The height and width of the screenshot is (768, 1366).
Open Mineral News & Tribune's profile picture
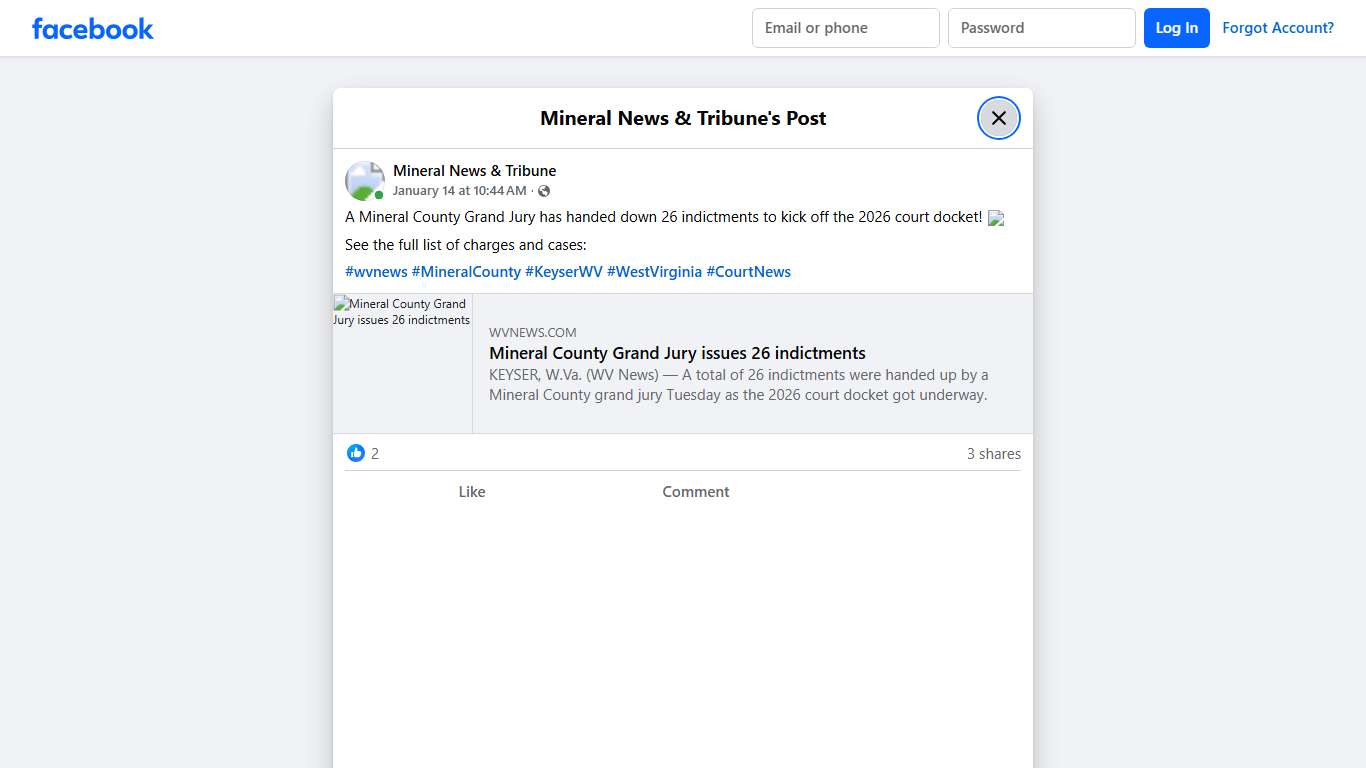pos(364,180)
